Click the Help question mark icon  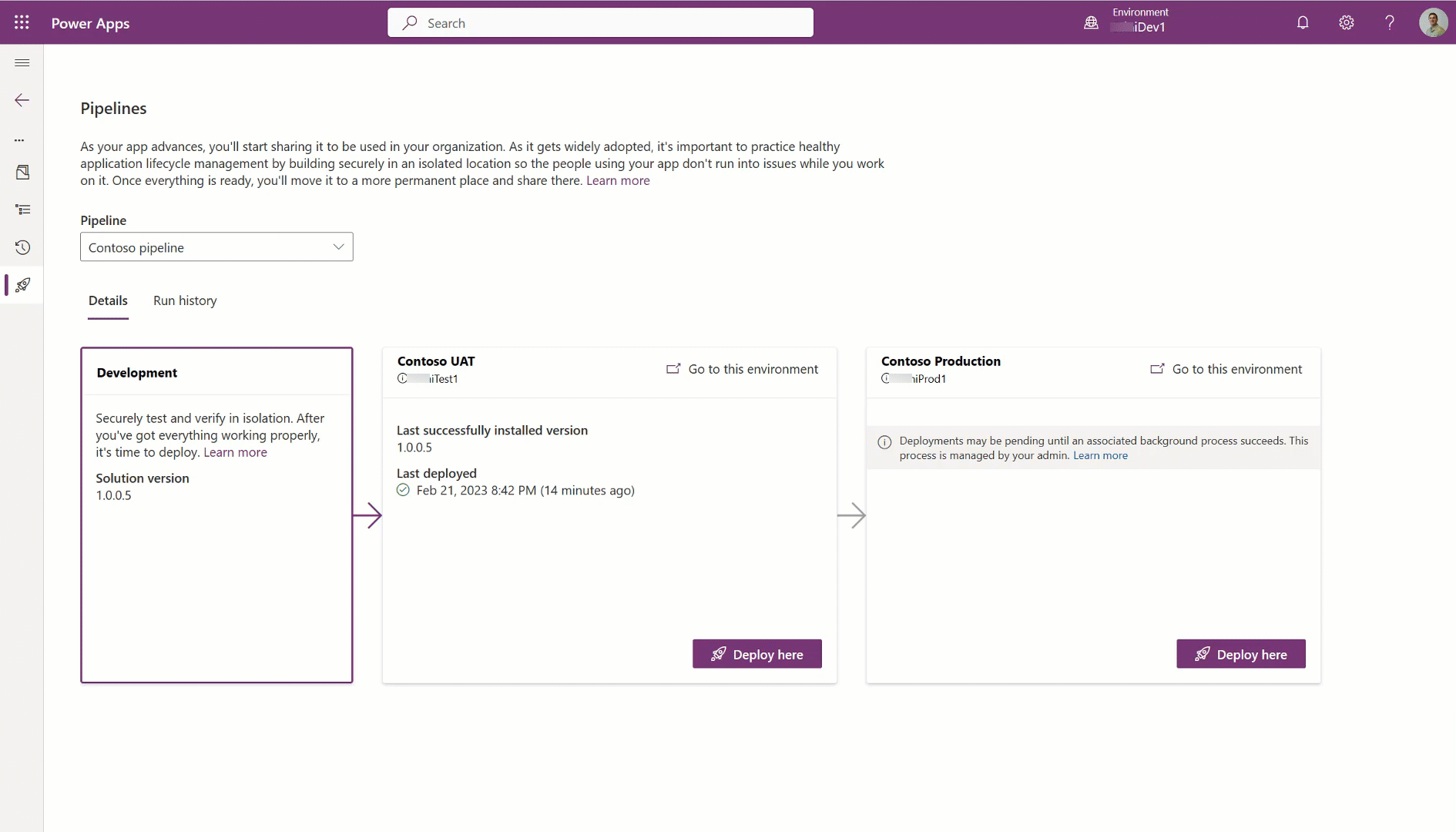[1390, 22]
